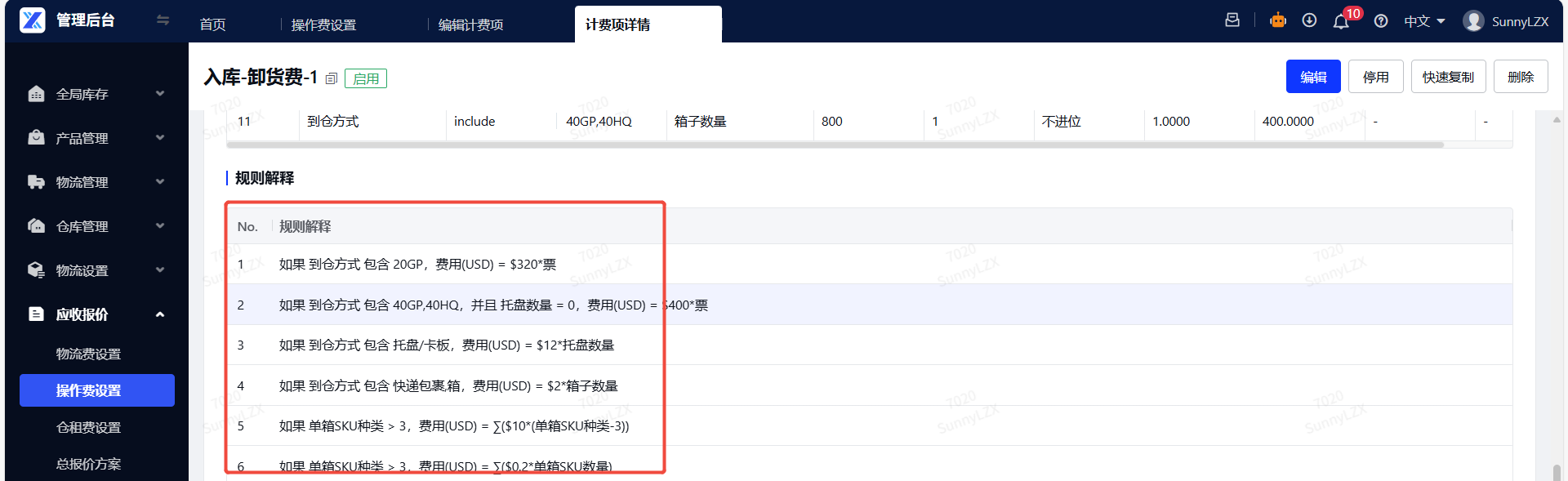
Task: Open the download center icon
Action: tap(1309, 20)
